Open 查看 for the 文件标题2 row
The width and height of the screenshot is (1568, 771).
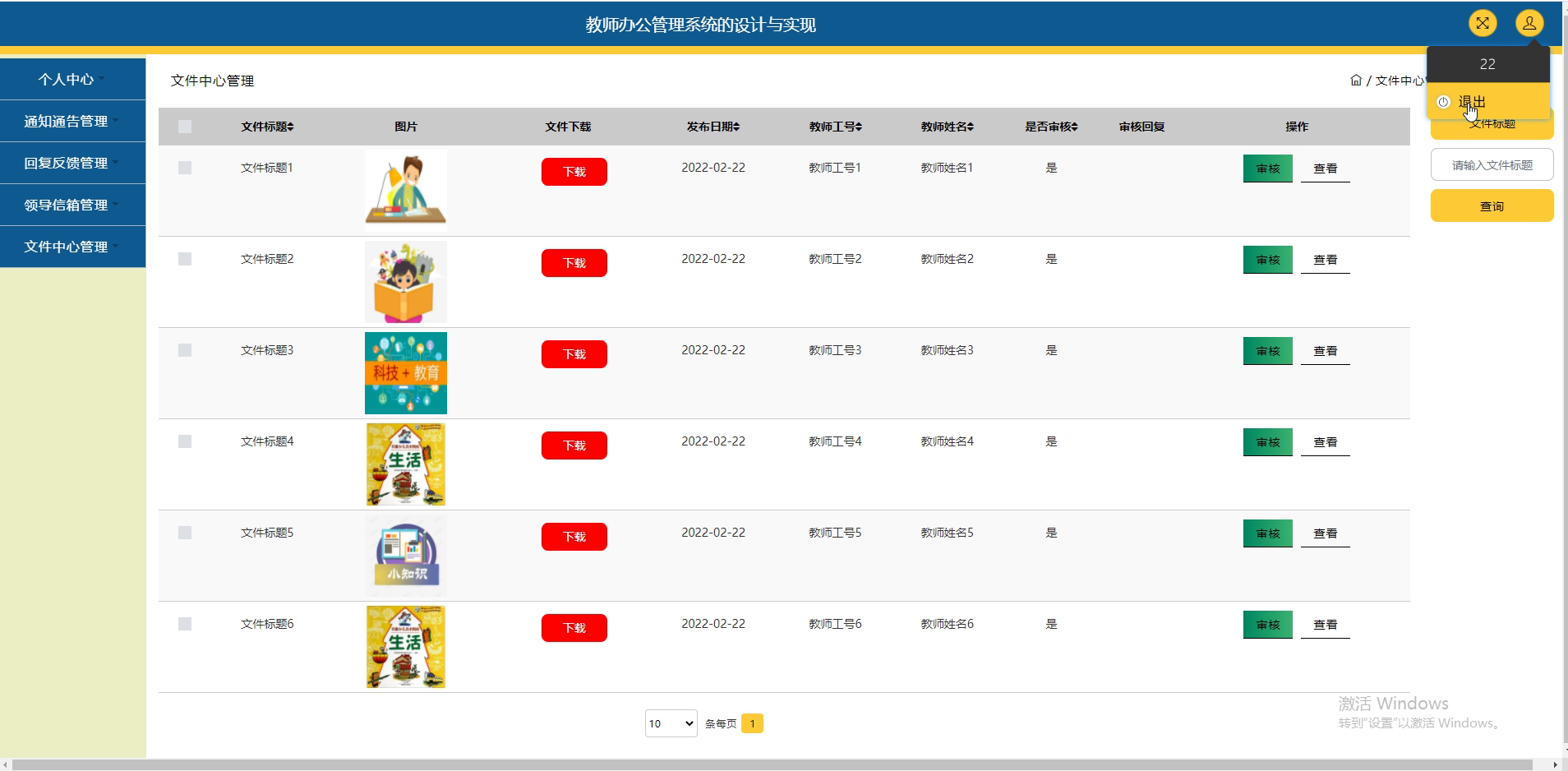[x=1326, y=260]
